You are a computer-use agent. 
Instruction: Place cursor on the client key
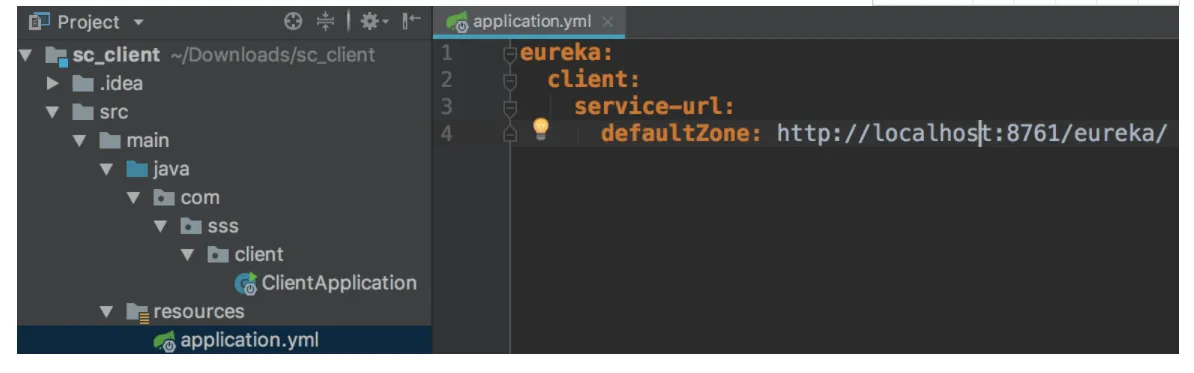click(x=594, y=80)
